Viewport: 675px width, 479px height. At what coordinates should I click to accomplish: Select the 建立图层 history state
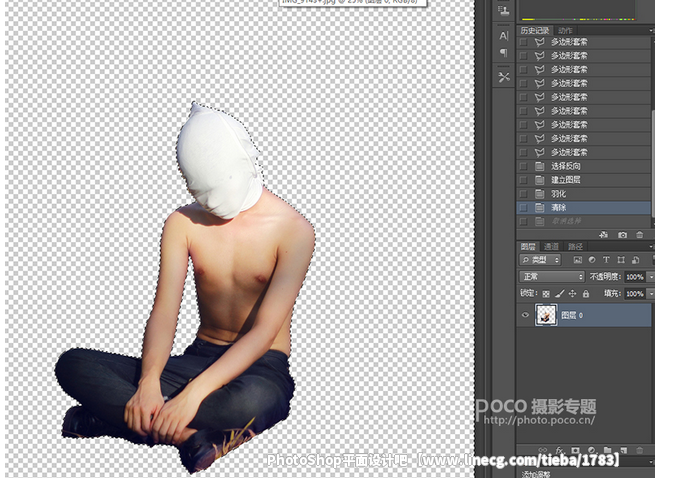pyautogui.click(x=584, y=180)
